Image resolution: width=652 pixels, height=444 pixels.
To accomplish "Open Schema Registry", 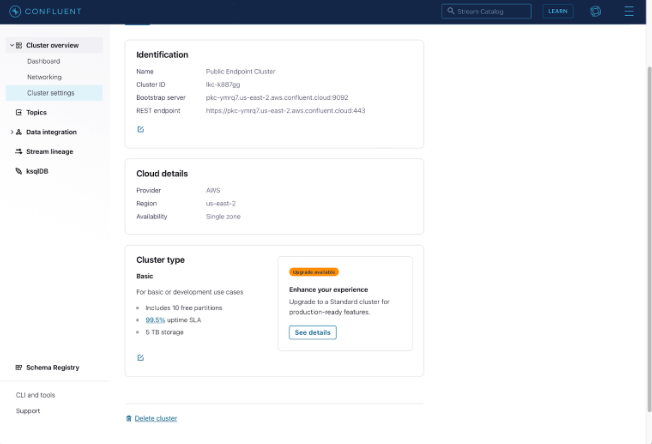I will pos(52,368).
